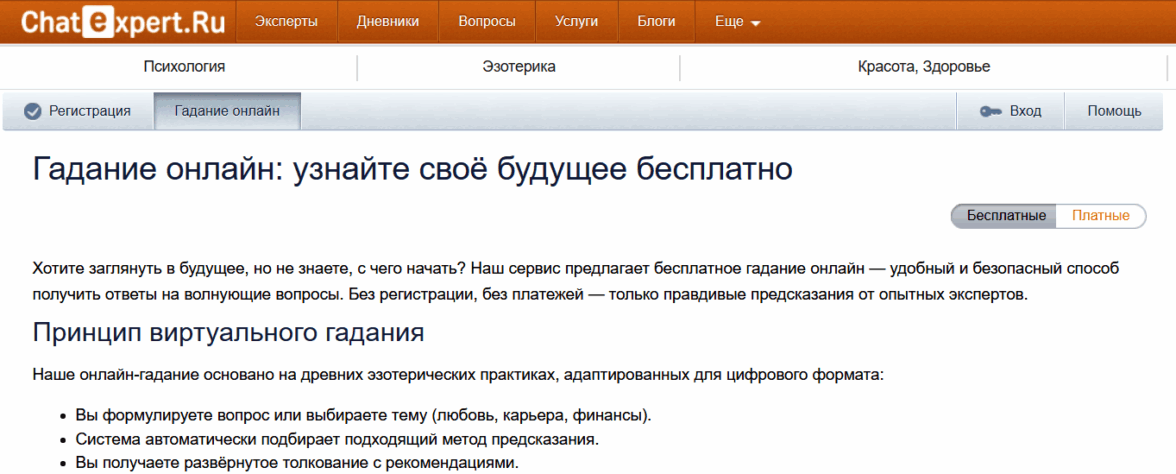Open the Психология category
1176x474 pixels.
pyautogui.click(x=184, y=67)
